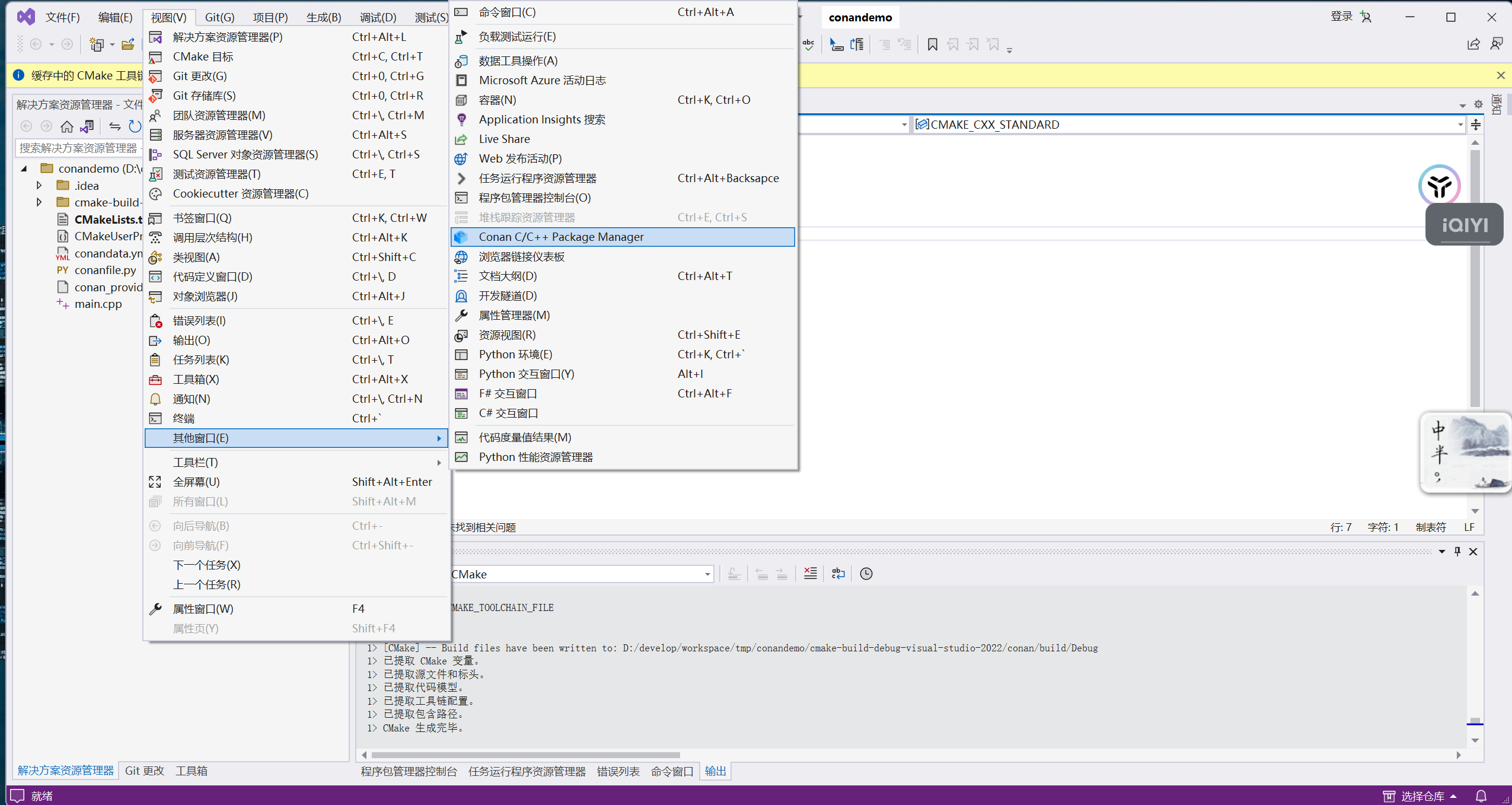Click the refresh icon in Solution Explorer
Viewport: 1512px width, 805px height.
[135, 126]
